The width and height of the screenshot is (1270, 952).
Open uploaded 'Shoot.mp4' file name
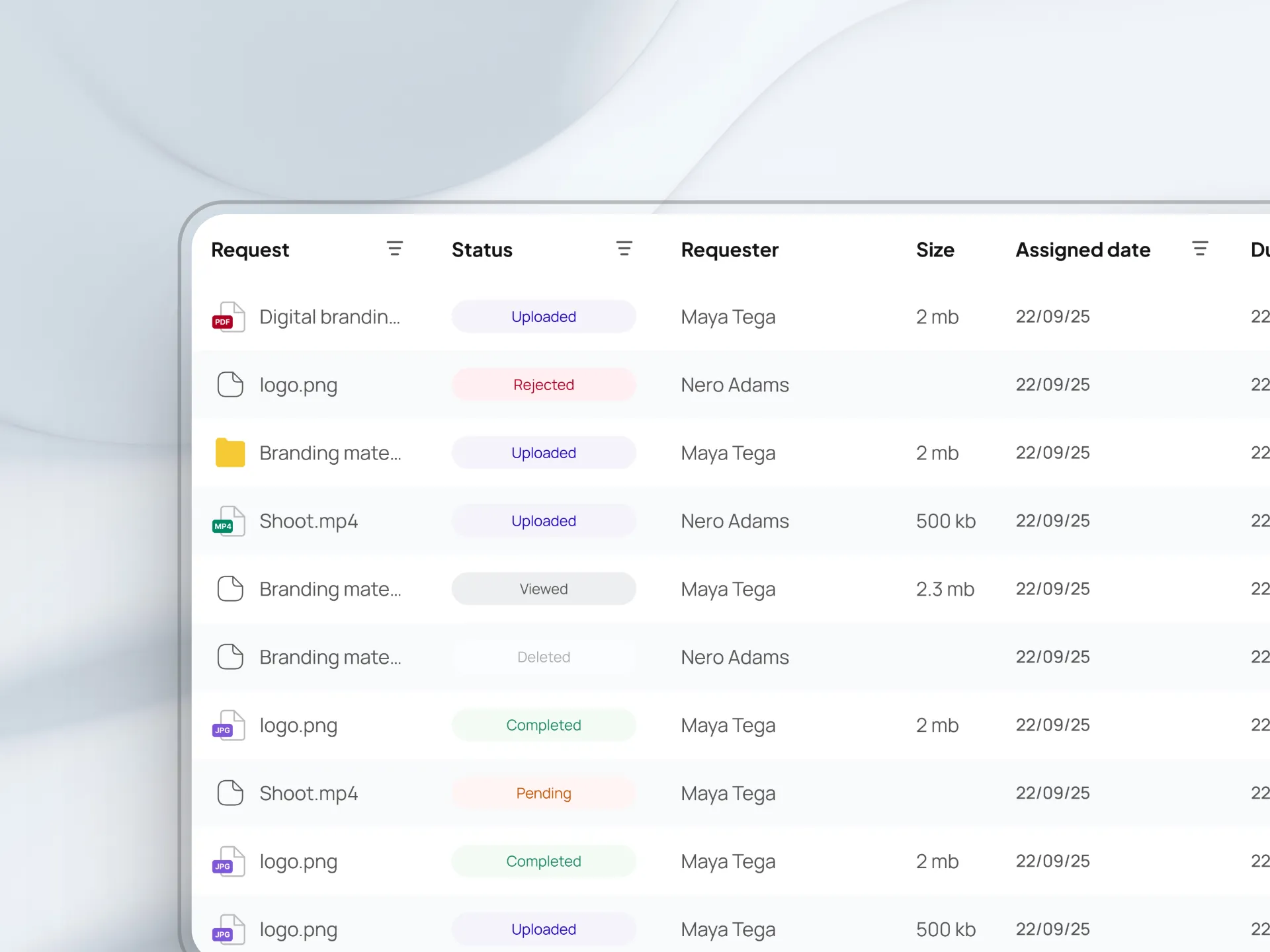(x=308, y=522)
